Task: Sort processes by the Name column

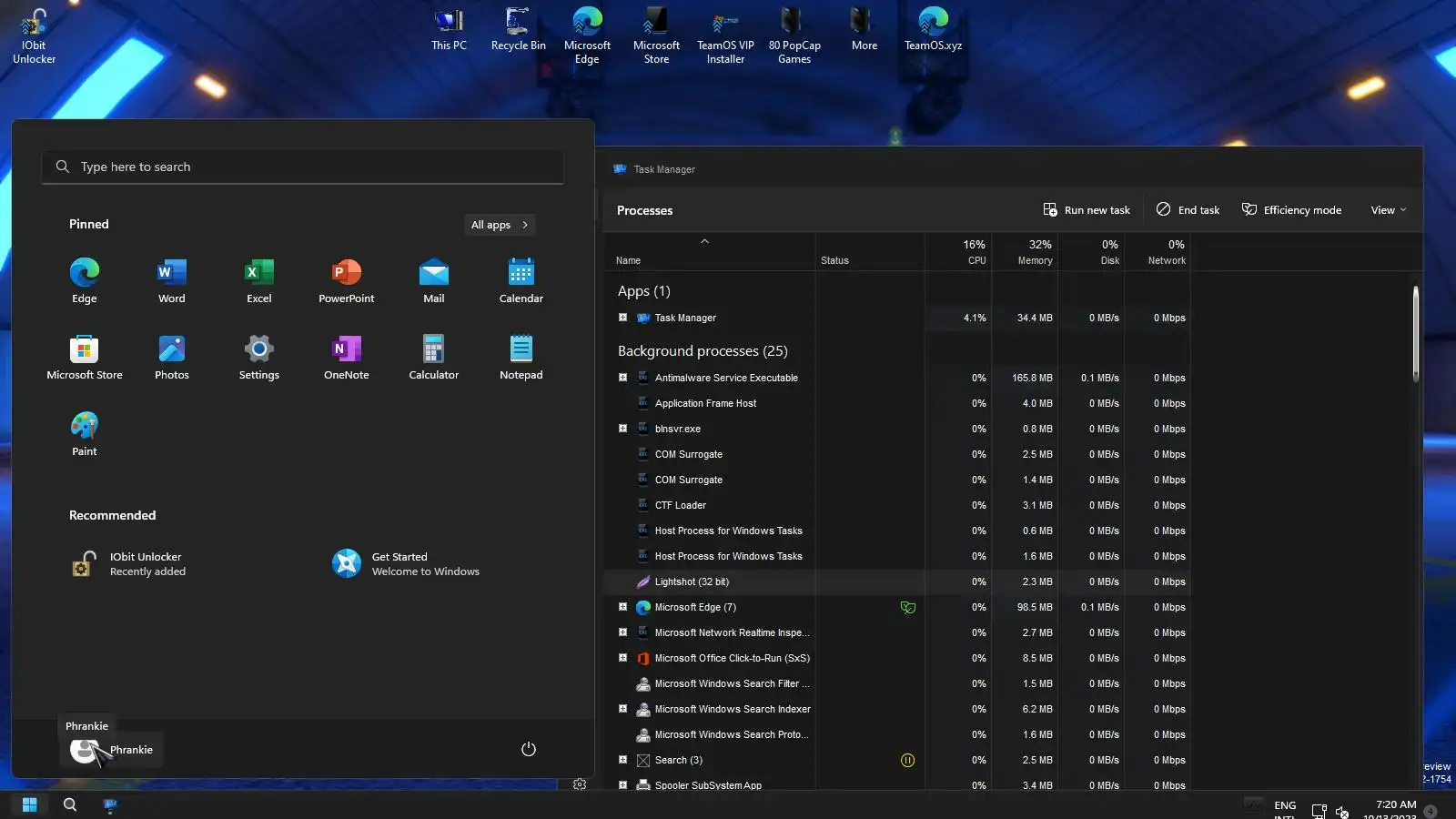Action: [710, 252]
